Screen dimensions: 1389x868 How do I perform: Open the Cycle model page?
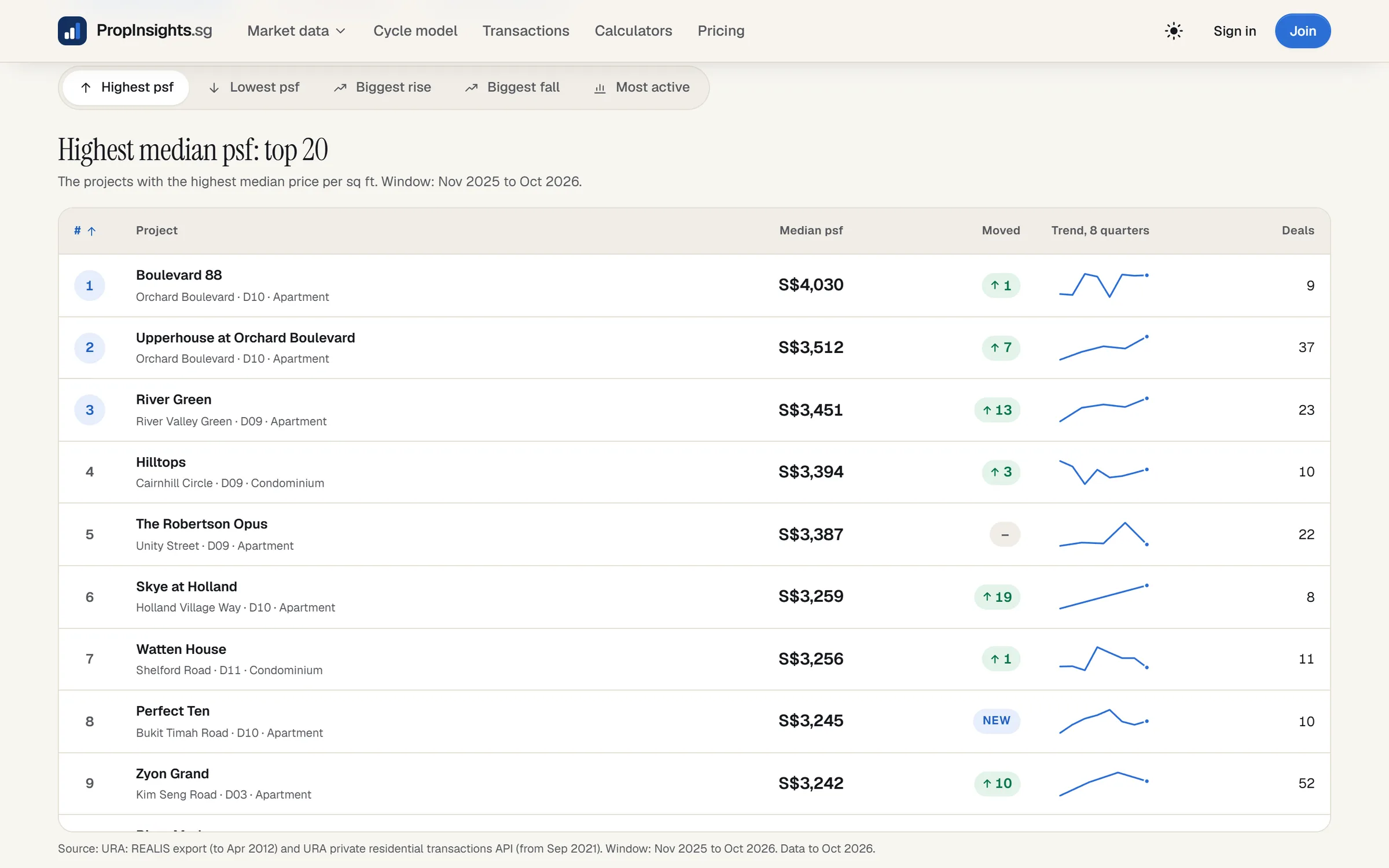click(x=415, y=31)
